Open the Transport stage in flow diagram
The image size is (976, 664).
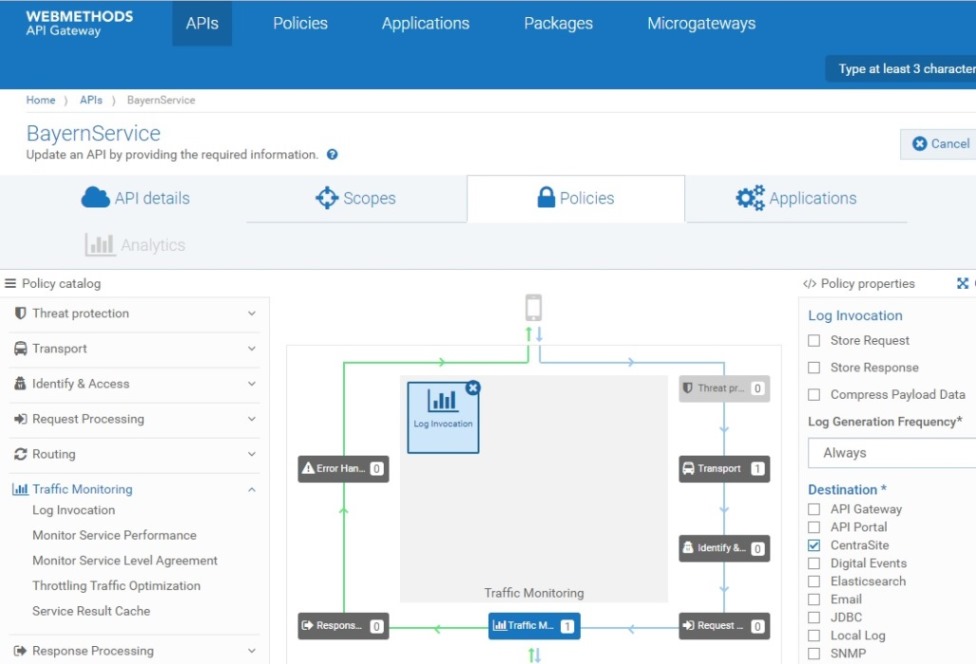click(x=724, y=469)
